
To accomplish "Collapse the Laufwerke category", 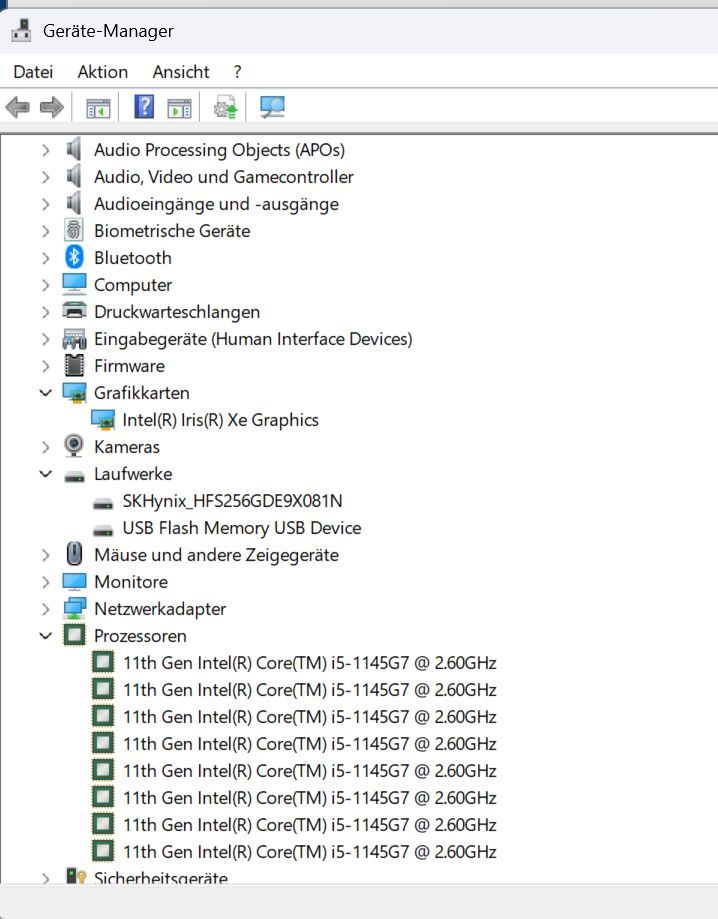I will [x=45, y=474].
